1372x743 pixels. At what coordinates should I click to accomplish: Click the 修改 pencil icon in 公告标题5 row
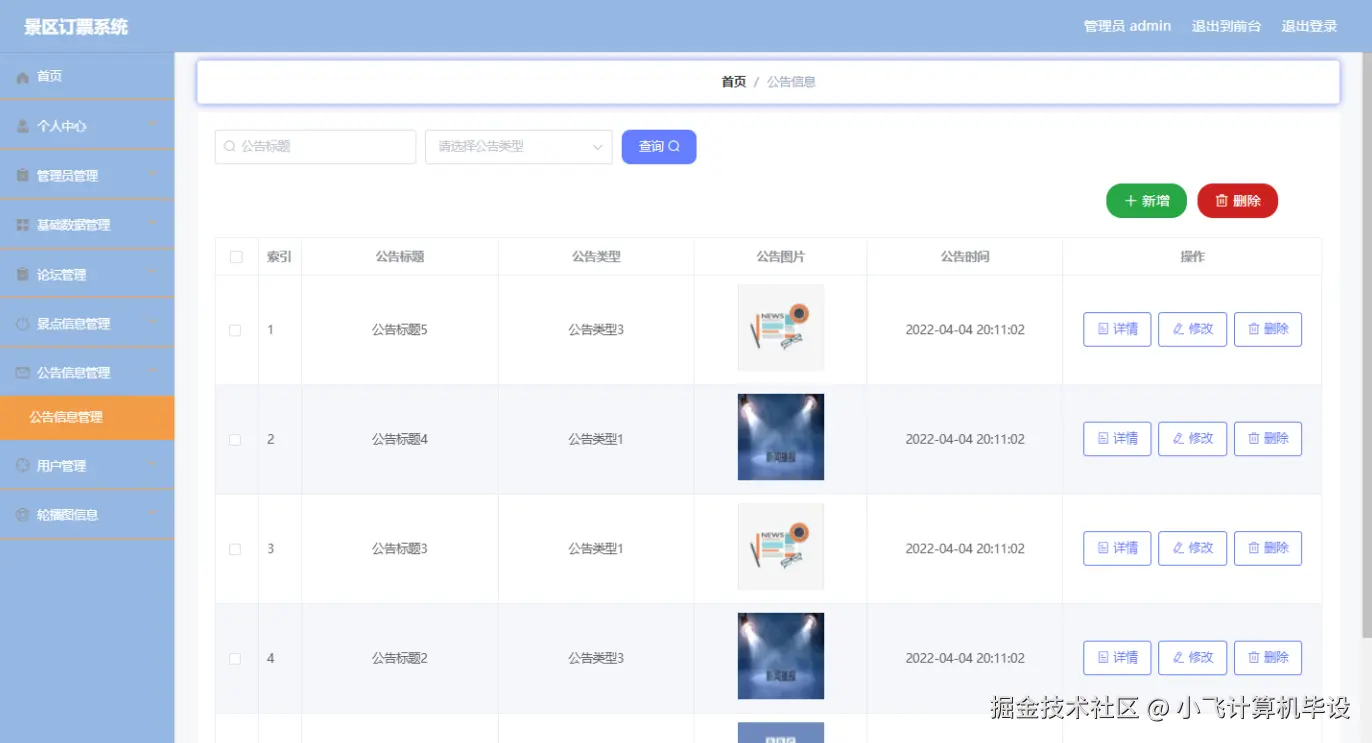pos(1178,329)
